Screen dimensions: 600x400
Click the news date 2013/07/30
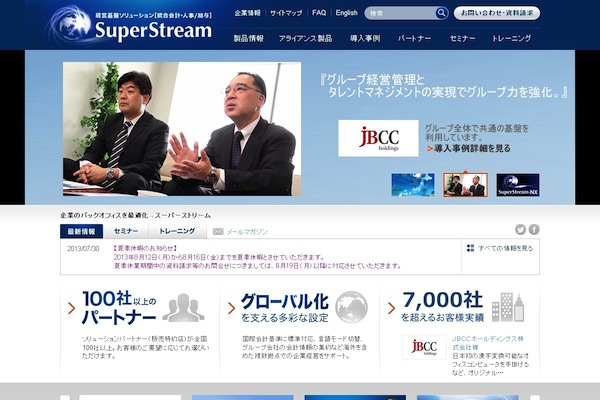pos(83,249)
